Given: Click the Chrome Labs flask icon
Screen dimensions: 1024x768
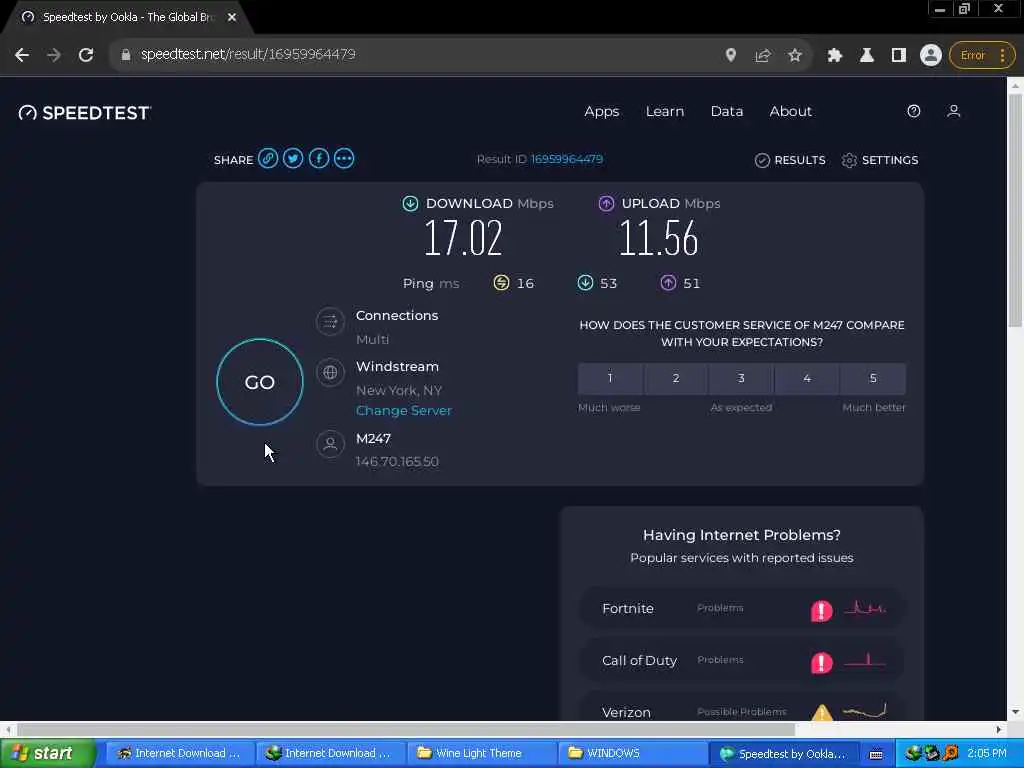Looking at the screenshot, I should tap(867, 55).
